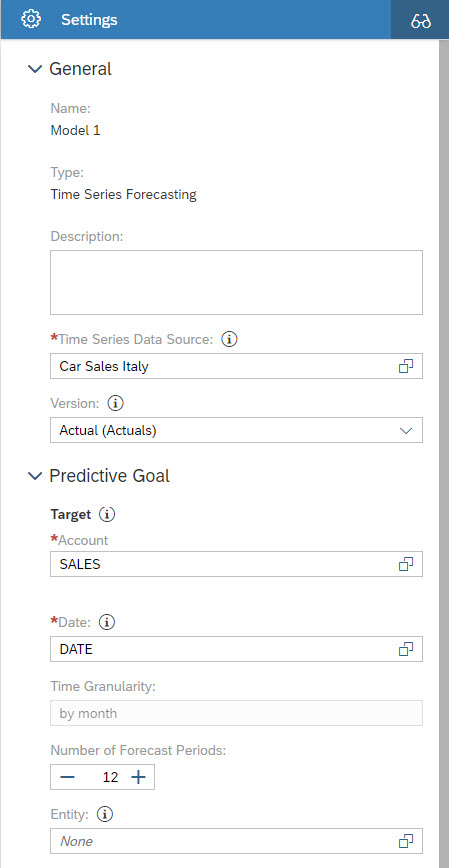Increase Number of Forecast Periods
449x868 pixels.
(x=138, y=777)
